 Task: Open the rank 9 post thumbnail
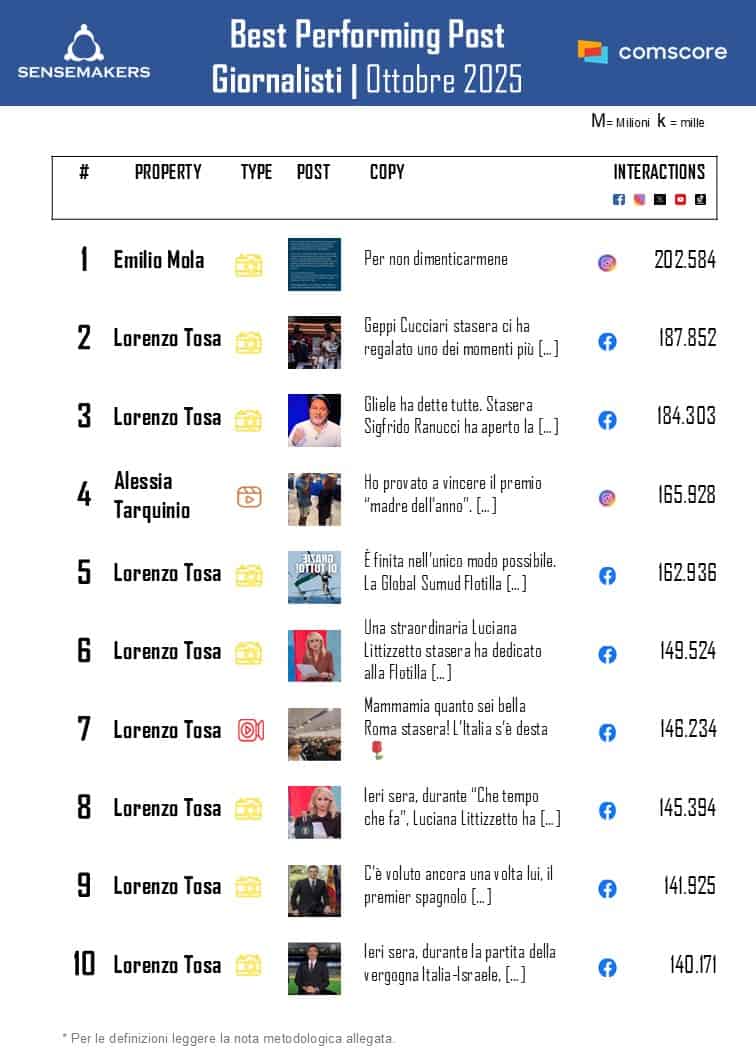pos(314,889)
